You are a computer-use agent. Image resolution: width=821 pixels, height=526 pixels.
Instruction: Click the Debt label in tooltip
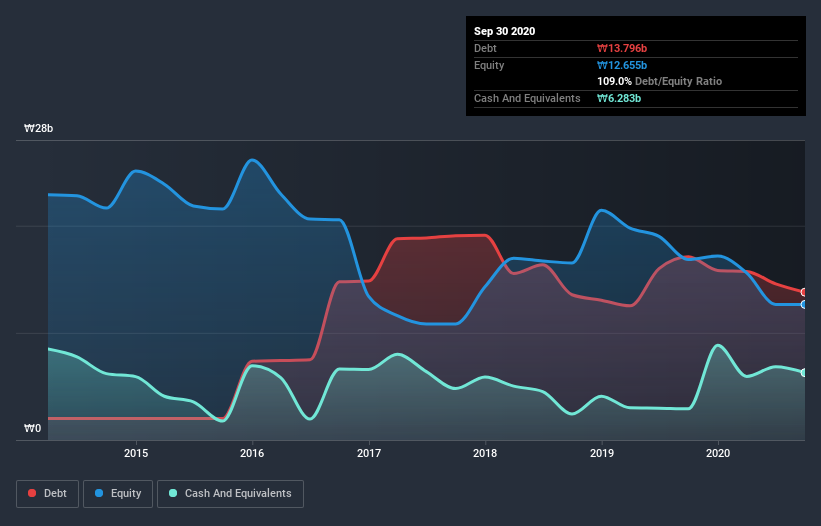click(485, 48)
